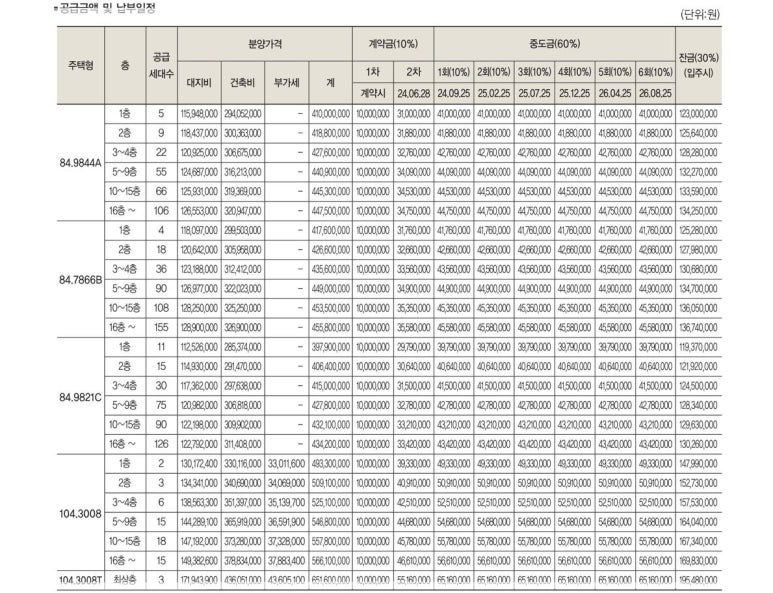Viewport: 773px width, 593px height.
Task: Click balance amount 123,000,000
Action: pyautogui.click(x=698, y=114)
